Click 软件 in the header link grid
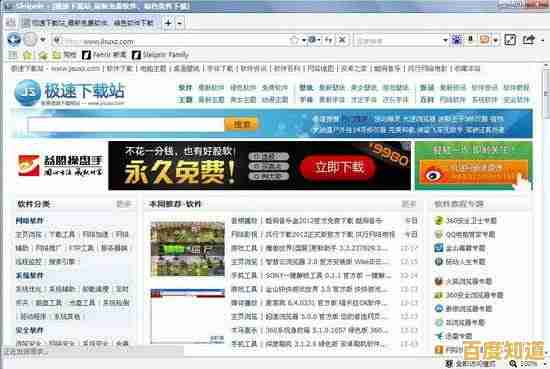550x369 pixels. click(x=185, y=88)
